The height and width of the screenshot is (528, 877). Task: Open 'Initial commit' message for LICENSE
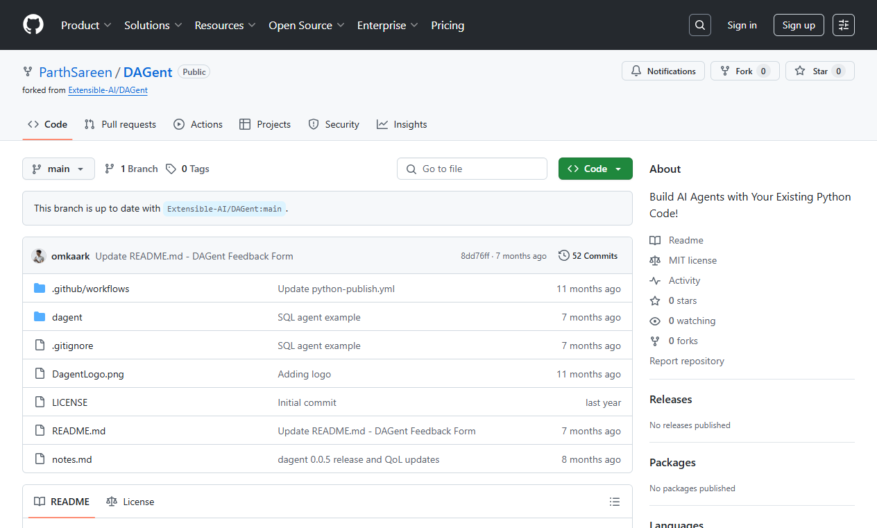pyautogui.click(x=307, y=403)
